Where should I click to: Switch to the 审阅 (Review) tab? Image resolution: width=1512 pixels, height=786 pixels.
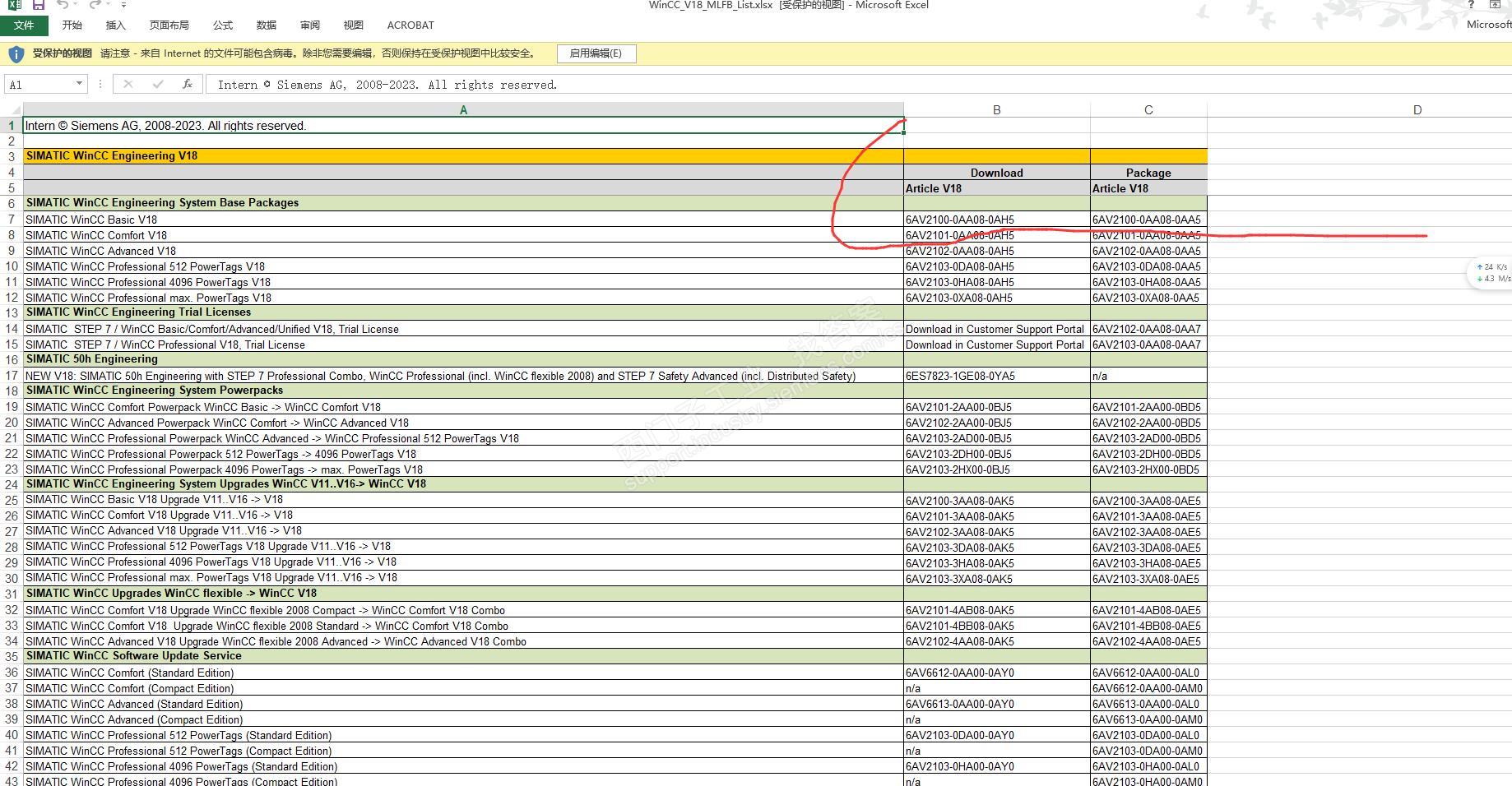coord(310,25)
